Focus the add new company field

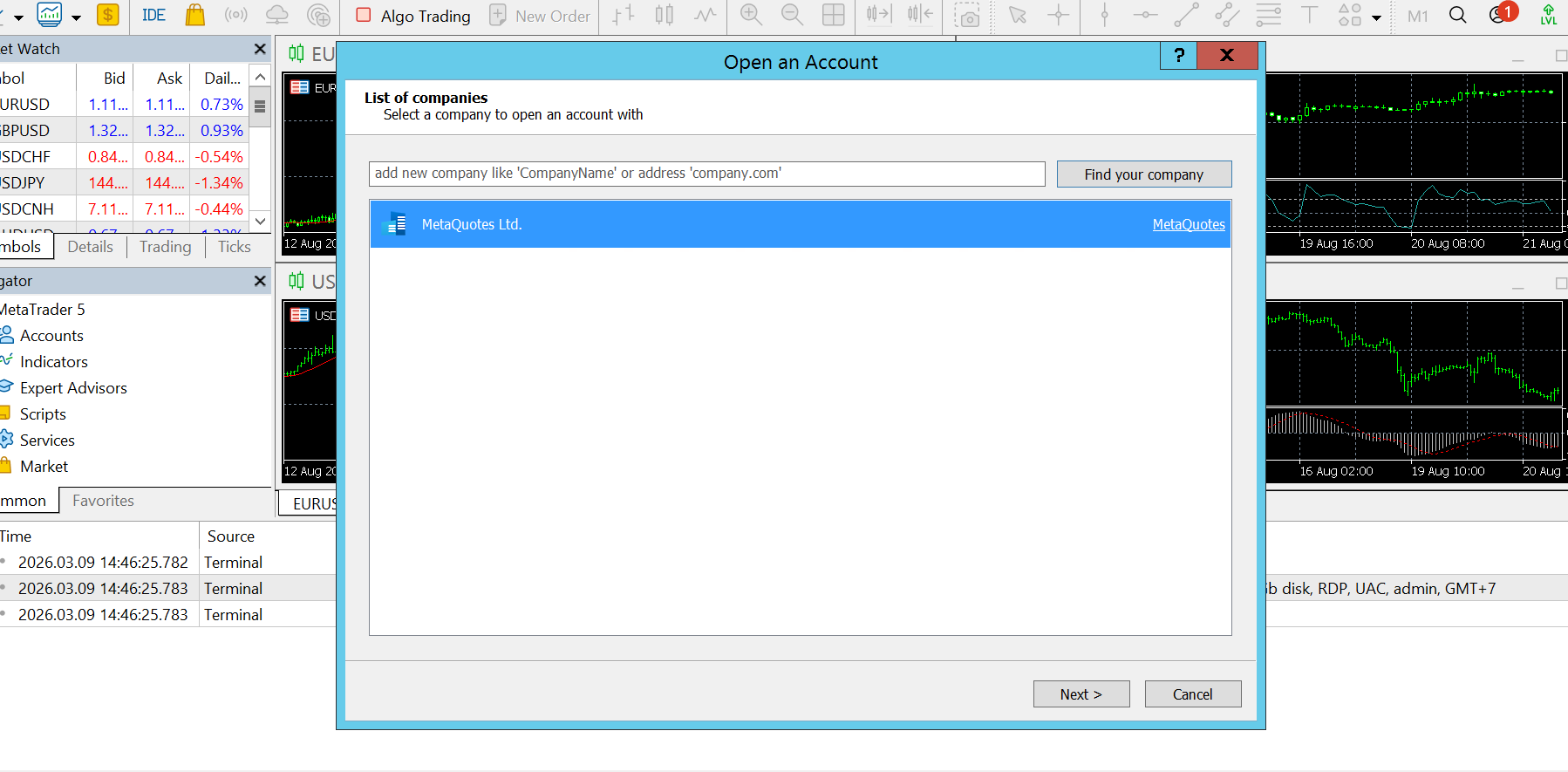point(706,174)
